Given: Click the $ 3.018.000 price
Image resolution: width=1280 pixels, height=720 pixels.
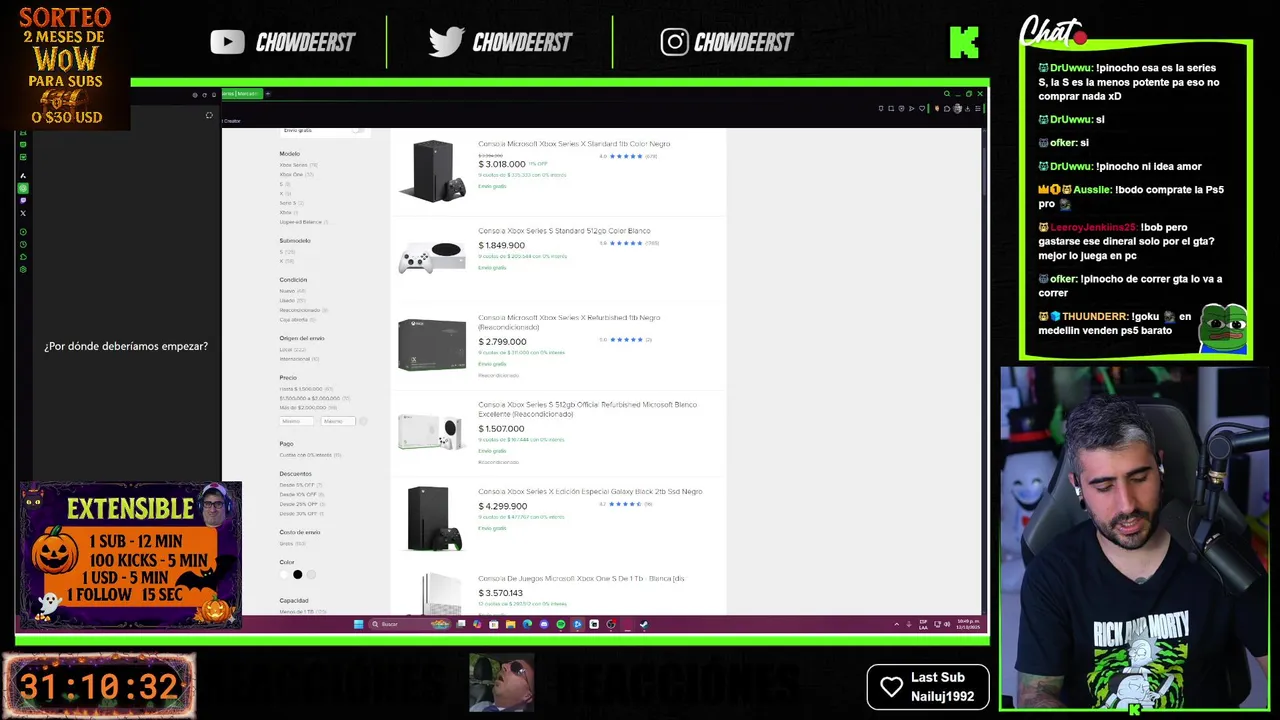Looking at the screenshot, I should [x=502, y=164].
